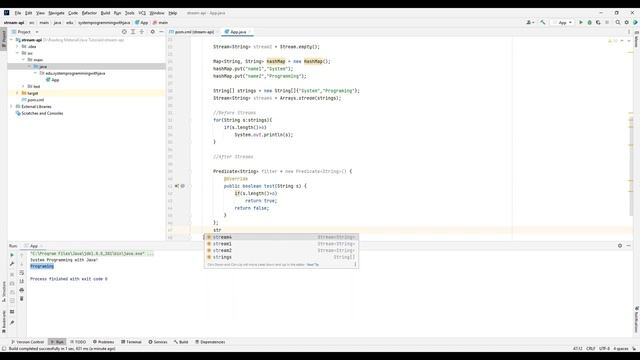Open the TODO tool window
640x360 pixels.
coord(78,342)
